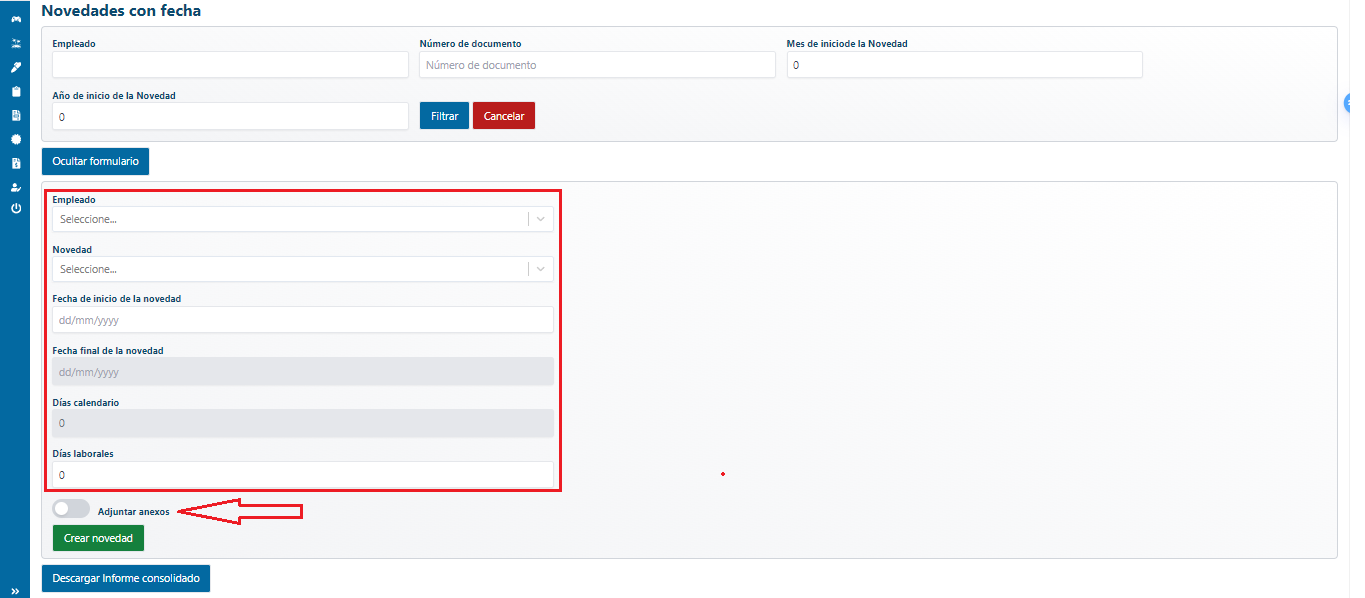This screenshot has height=598, width=1365.
Task: Focus the filter Empleado text field
Action: pos(230,65)
